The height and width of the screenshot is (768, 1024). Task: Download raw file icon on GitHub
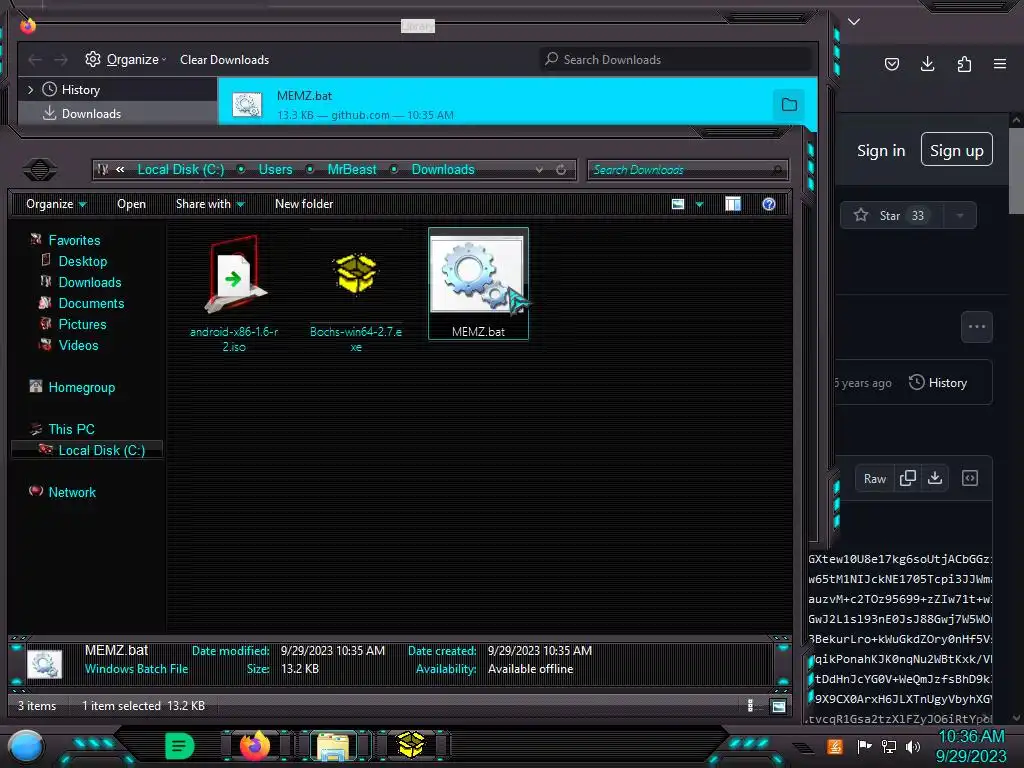click(x=935, y=478)
